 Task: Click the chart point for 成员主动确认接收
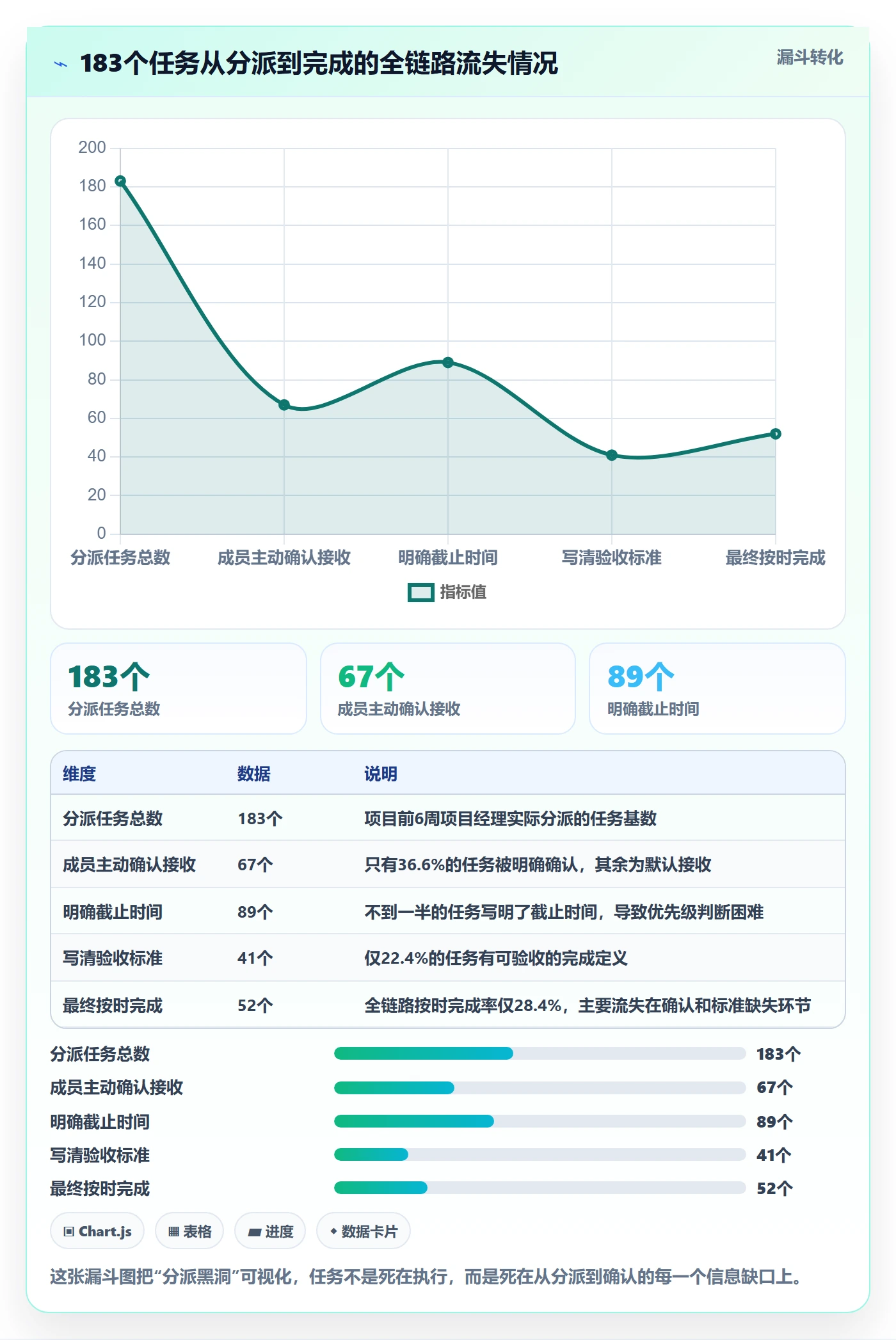pos(284,405)
